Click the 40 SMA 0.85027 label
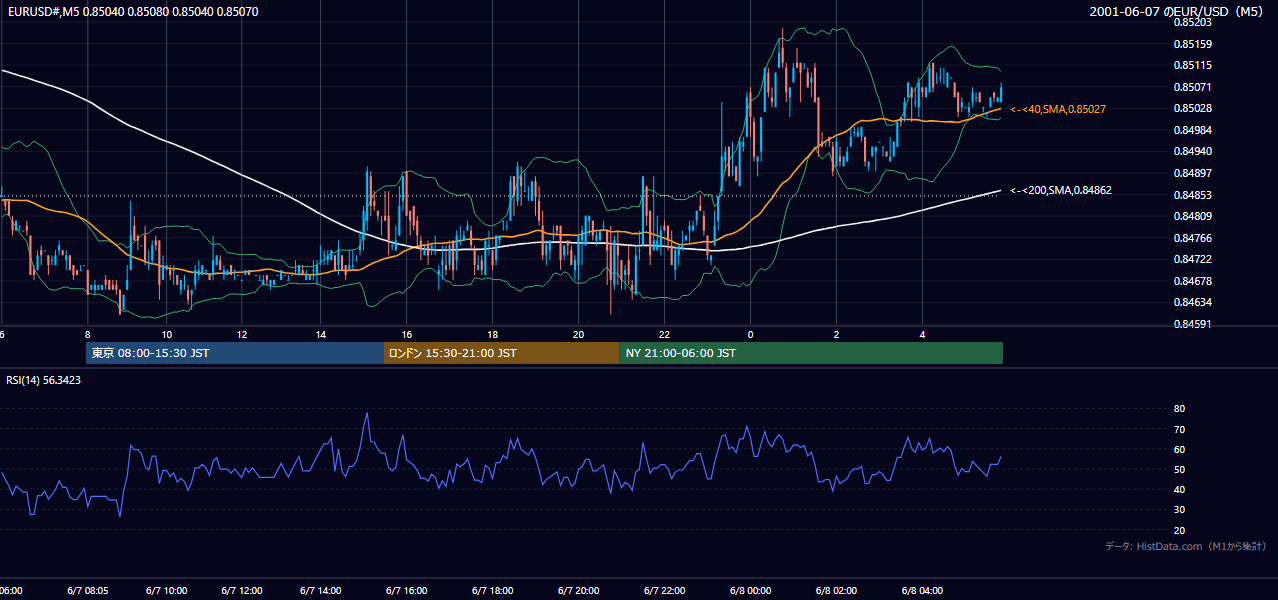The height and width of the screenshot is (600, 1278). pos(1058,109)
